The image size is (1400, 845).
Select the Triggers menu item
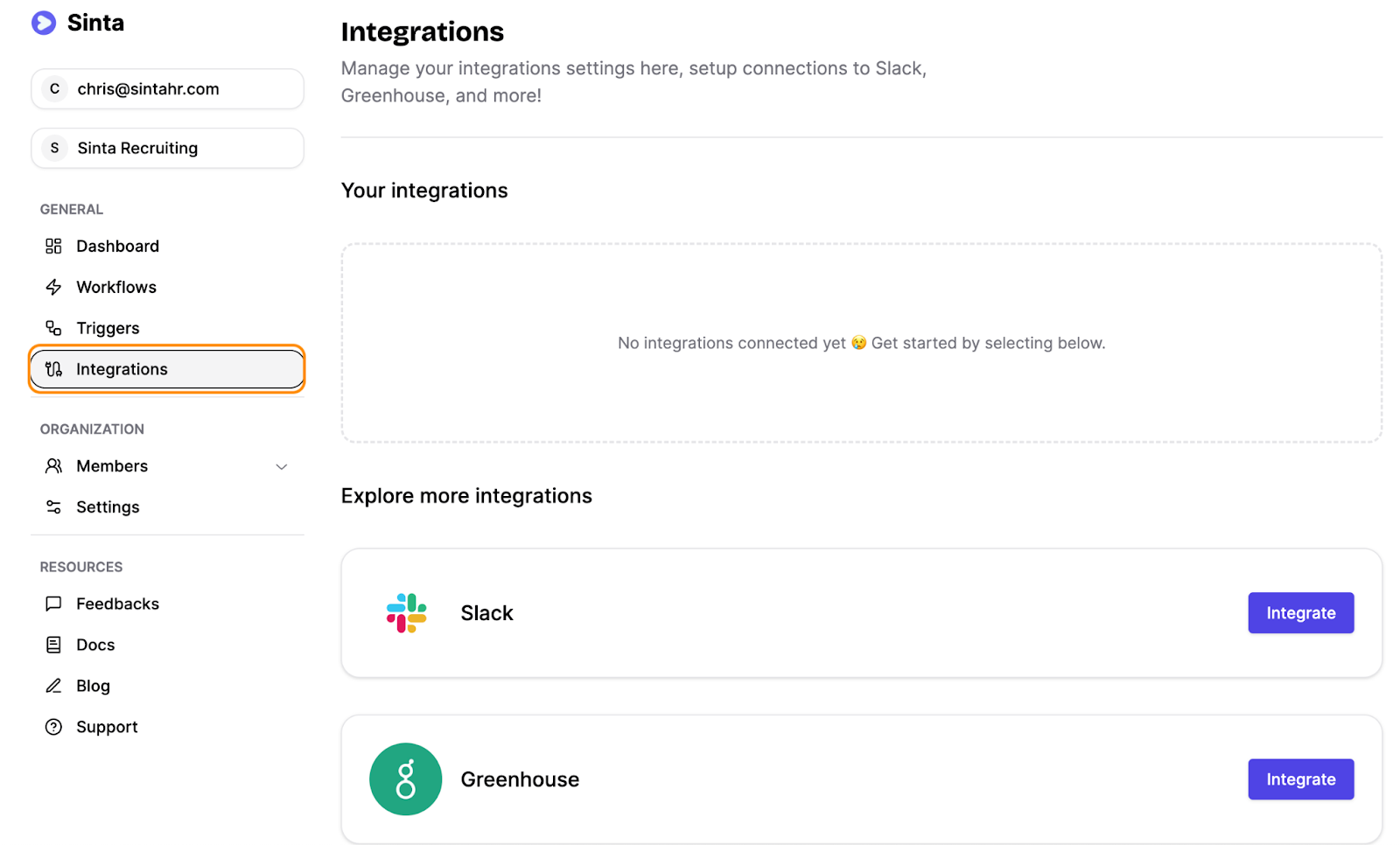pos(167,328)
